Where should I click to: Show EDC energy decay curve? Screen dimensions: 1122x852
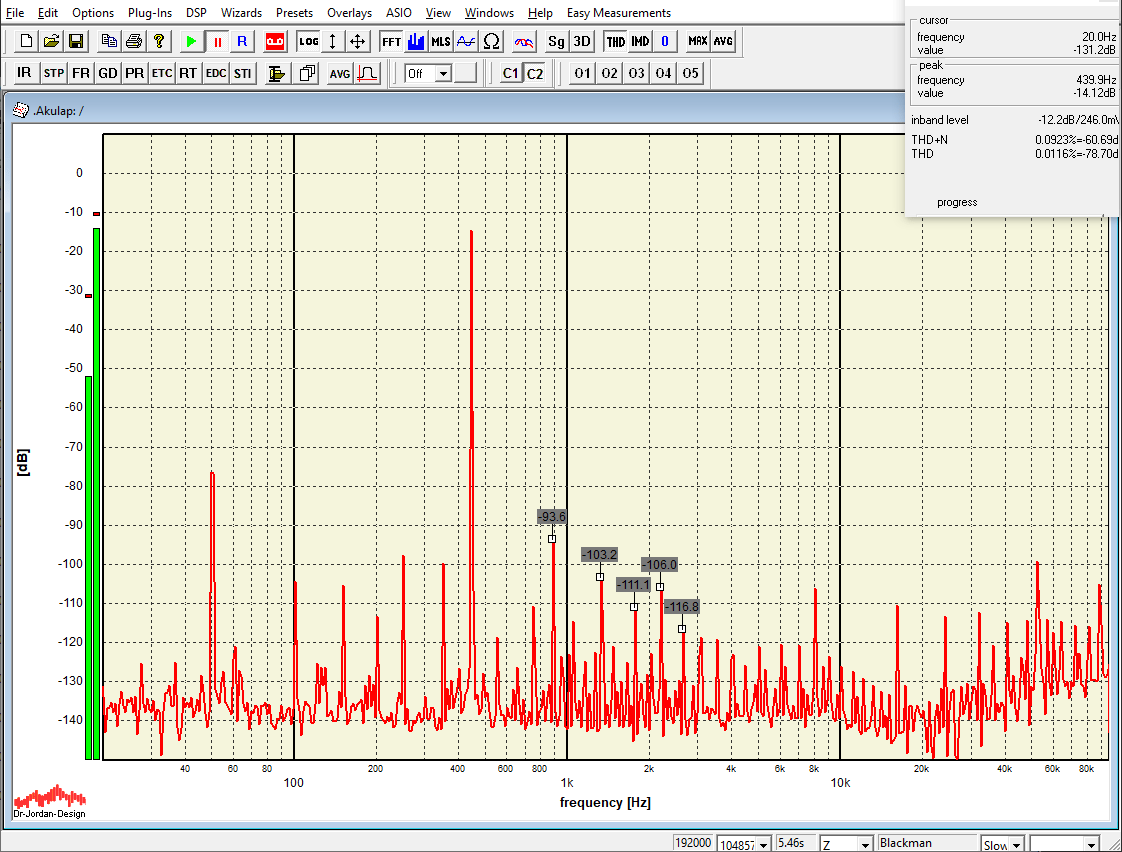click(x=215, y=73)
